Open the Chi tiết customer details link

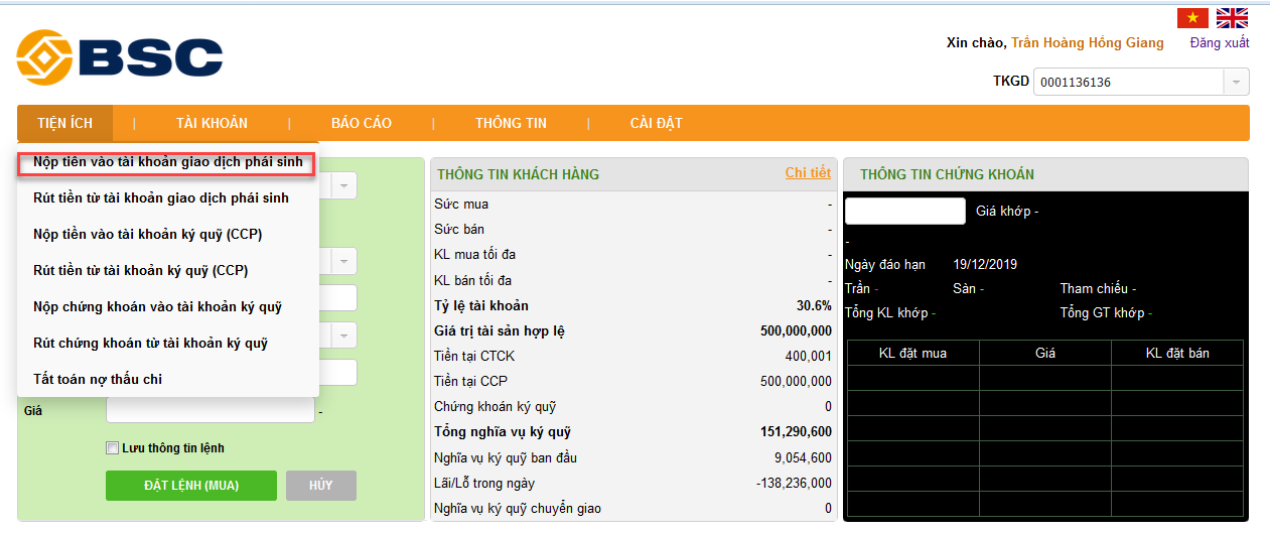808,173
